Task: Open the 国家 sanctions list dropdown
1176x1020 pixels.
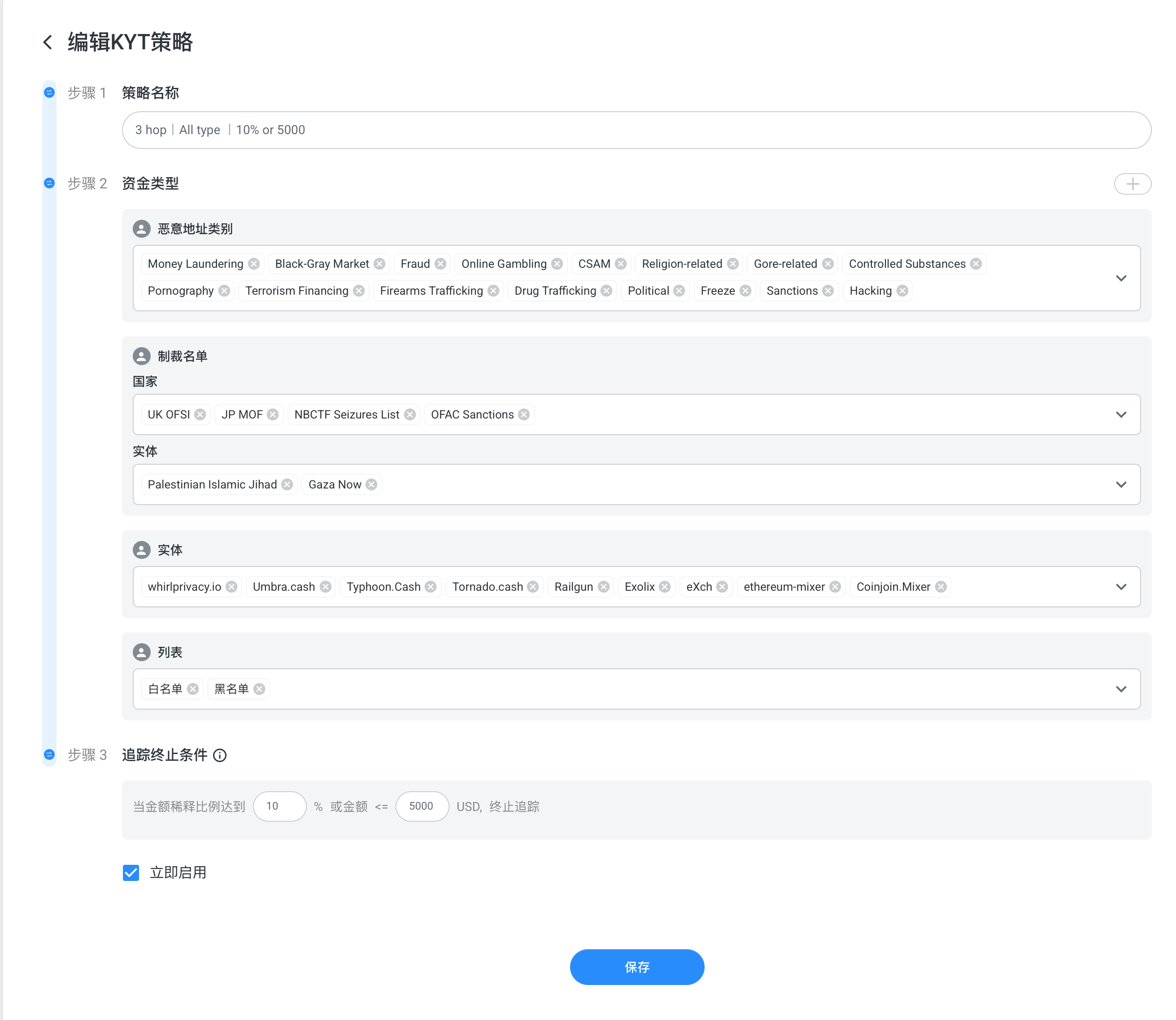Action: 1120,415
